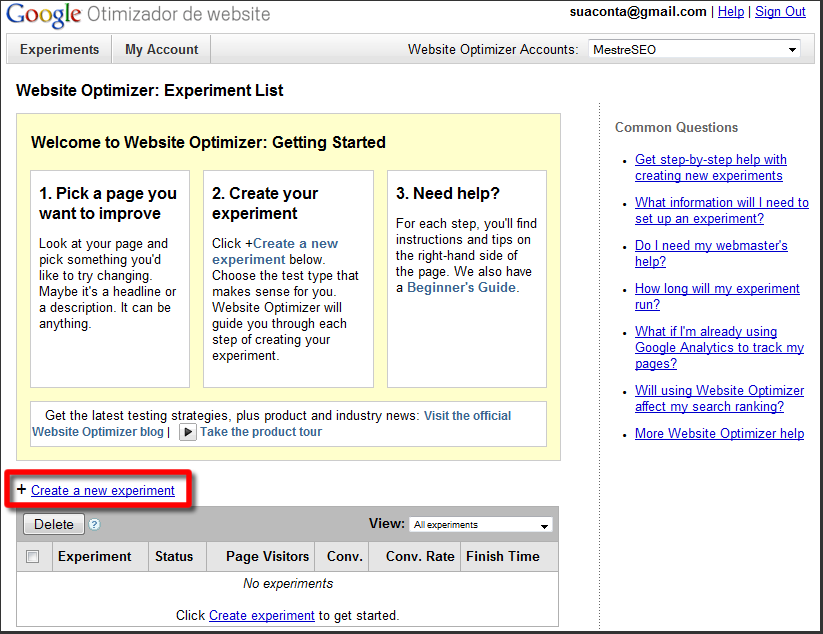The image size is (823, 634).
Task: Open the Website Optimizer Accounts dropdown
Action: tap(693, 49)
